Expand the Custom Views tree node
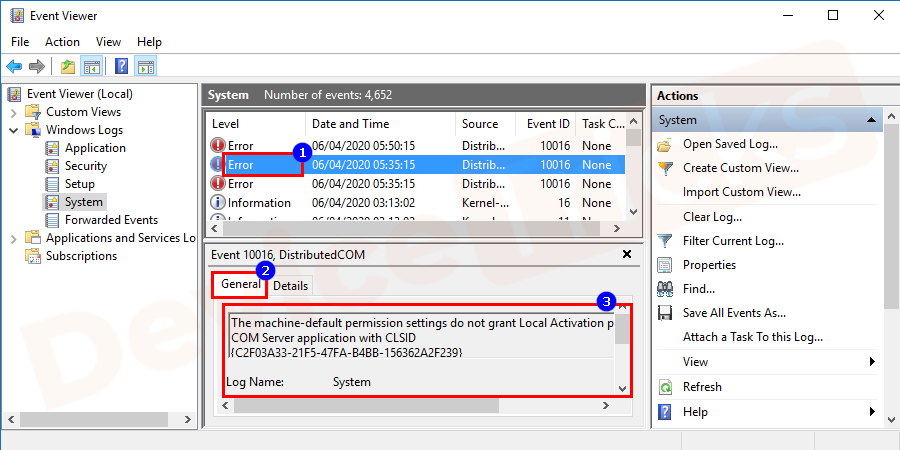The width and height of the screenshot is (900, 450). click(14, 112)
